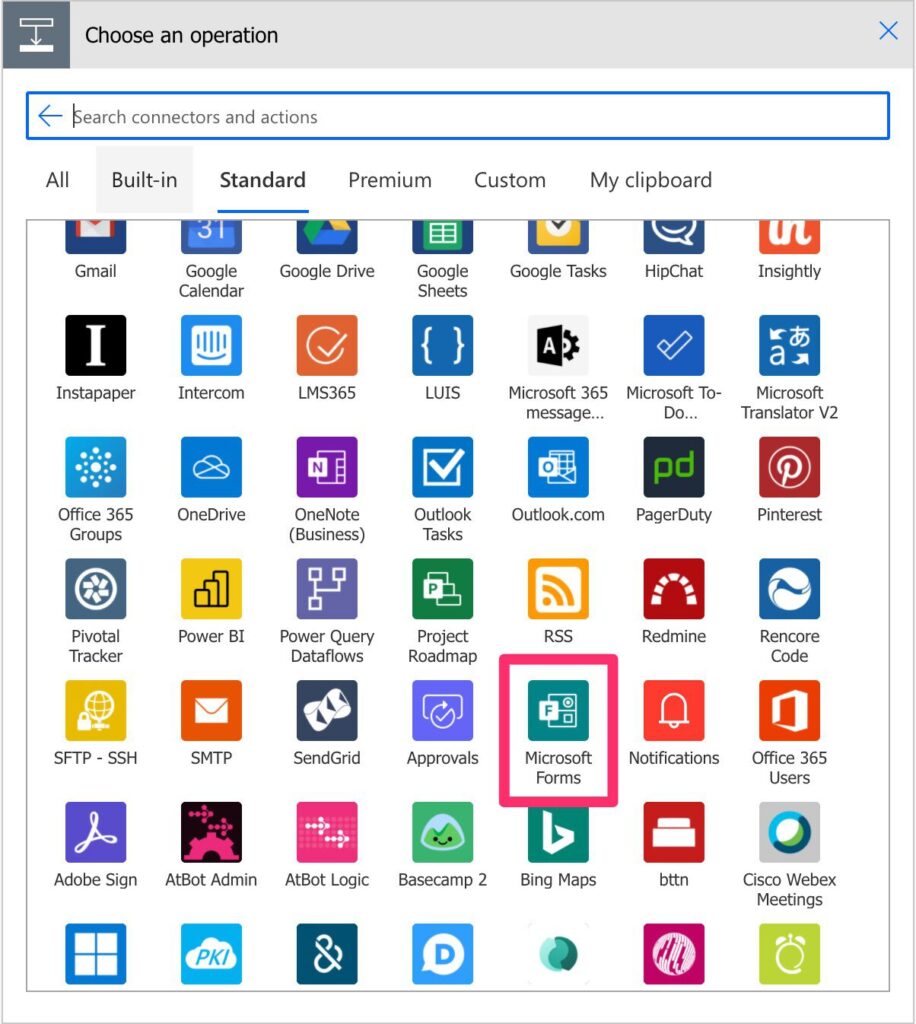The height and width of the screenshot is (1024, 916).
Task: Select the SendGrid connector icon
Action: click(x=327, y=711)
